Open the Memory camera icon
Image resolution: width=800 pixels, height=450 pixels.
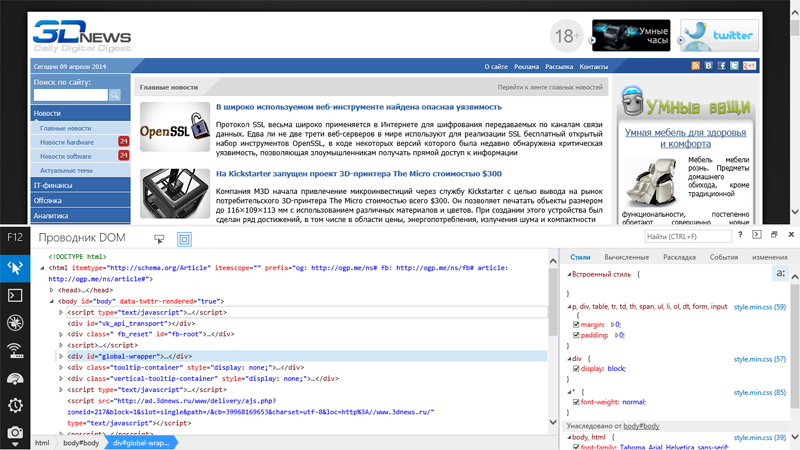pos(15,433)
